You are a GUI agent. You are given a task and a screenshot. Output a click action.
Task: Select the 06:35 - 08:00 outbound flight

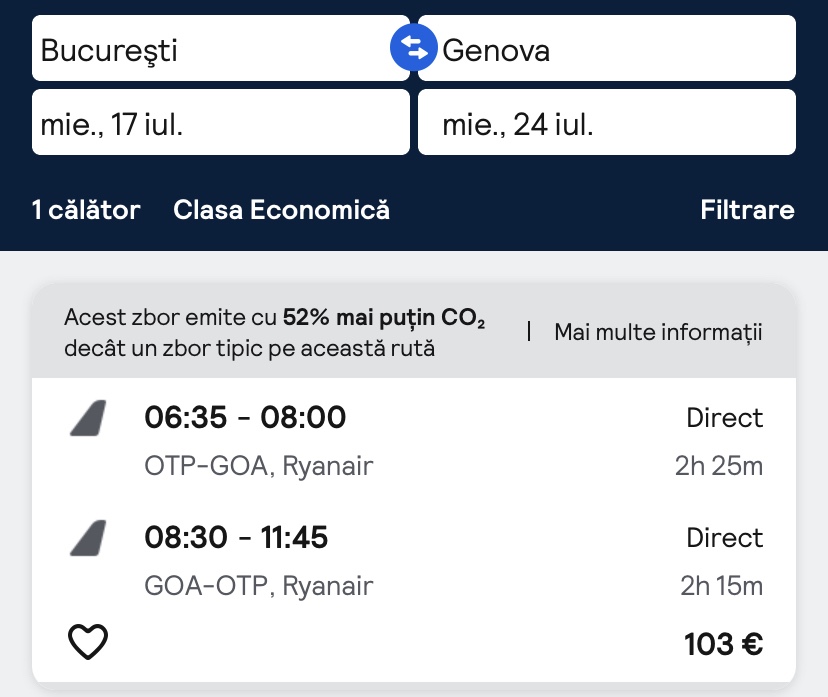tap(245, 417)
